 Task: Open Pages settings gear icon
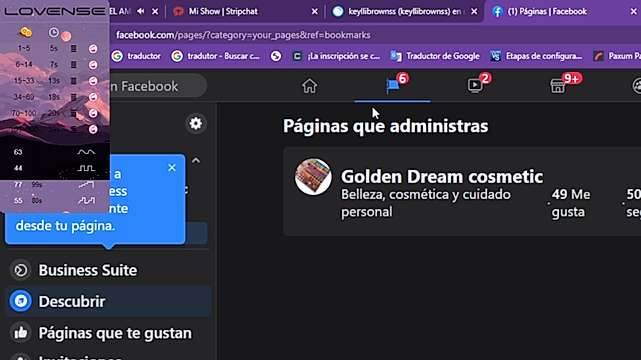(196, 123)
